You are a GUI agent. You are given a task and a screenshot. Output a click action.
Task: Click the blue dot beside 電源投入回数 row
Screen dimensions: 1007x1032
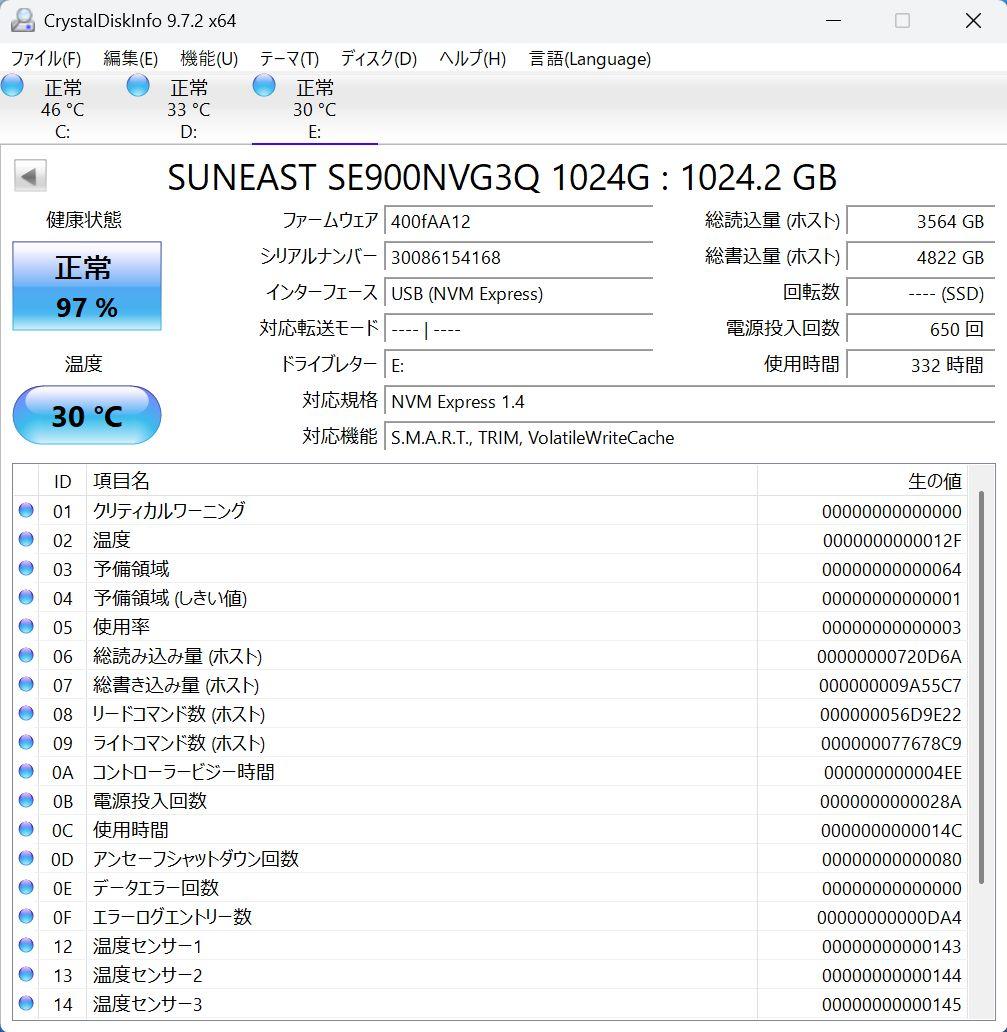click(27, 801)
